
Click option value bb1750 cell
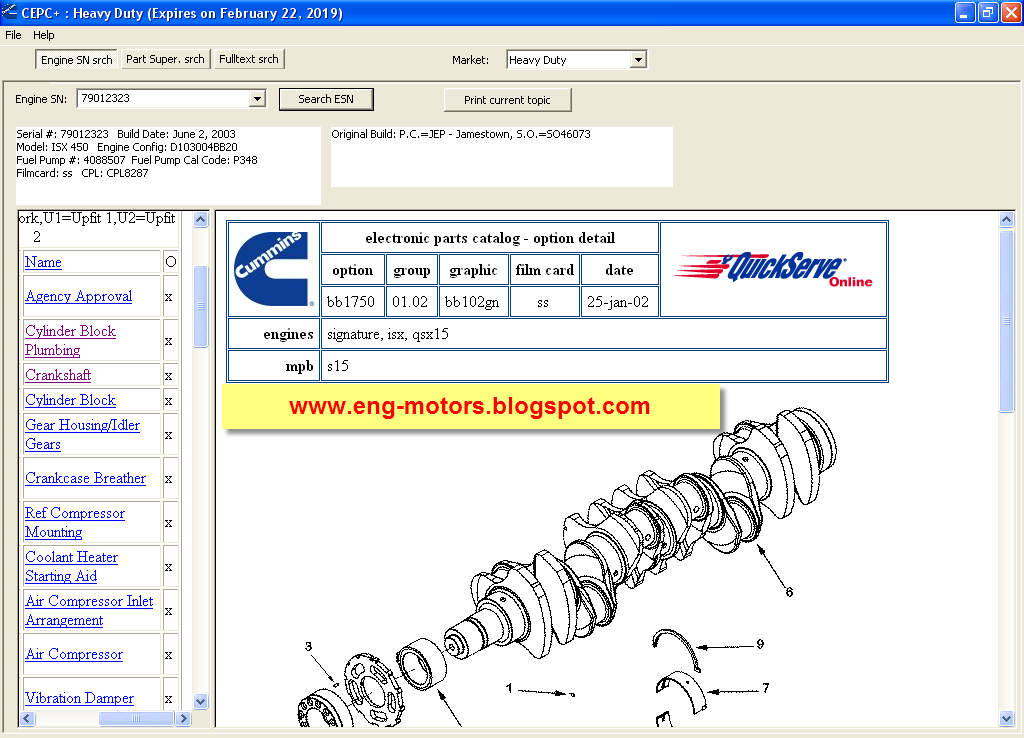353,302
